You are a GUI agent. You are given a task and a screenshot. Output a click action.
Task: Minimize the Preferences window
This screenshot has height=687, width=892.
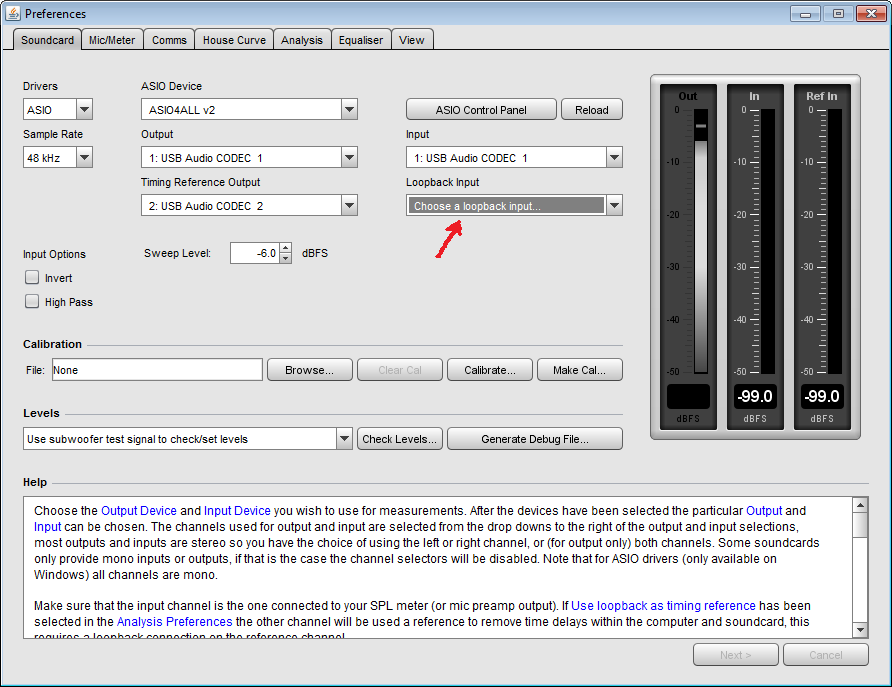[x=806, y=14]
